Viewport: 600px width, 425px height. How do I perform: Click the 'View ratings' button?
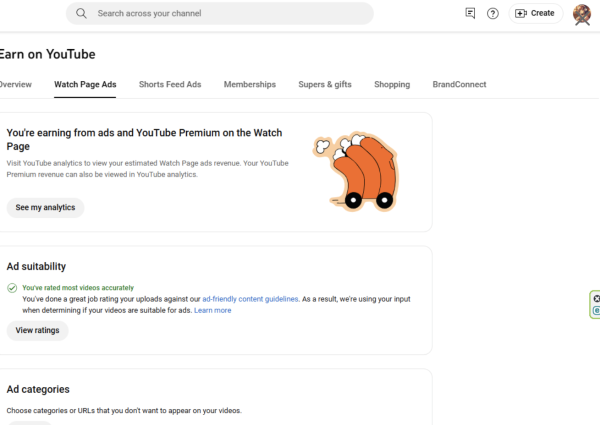[x=37, y=330]
